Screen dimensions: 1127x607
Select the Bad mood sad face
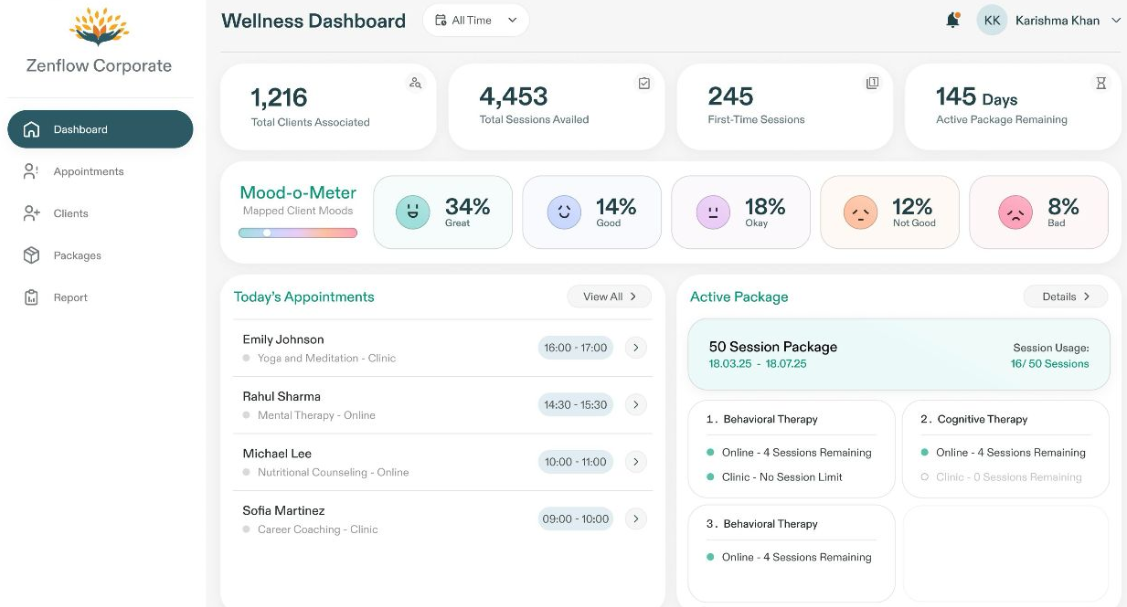click(1015, 212)
